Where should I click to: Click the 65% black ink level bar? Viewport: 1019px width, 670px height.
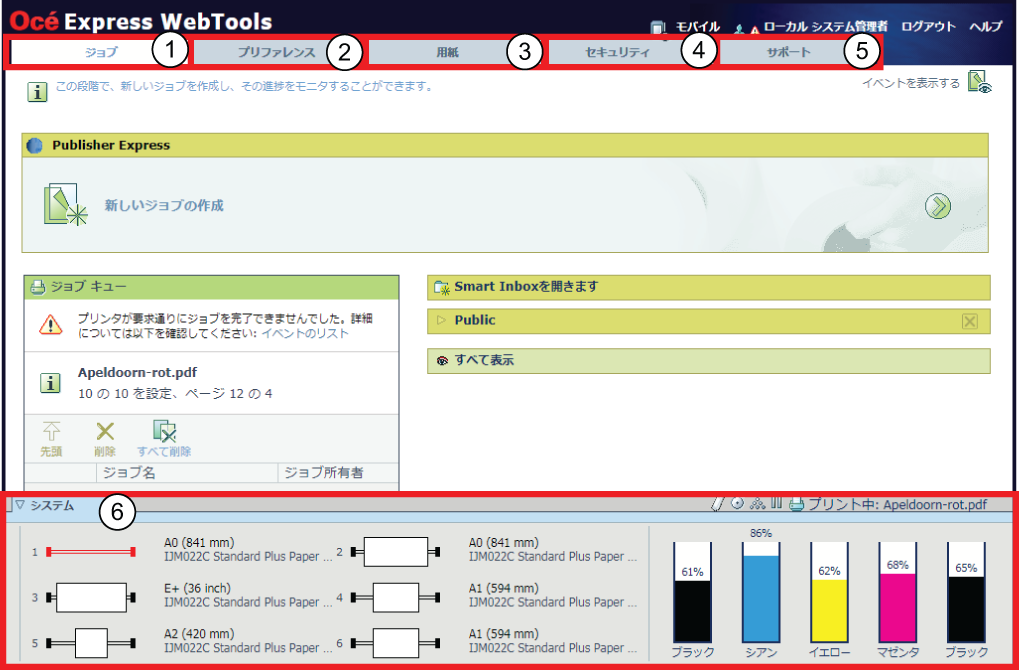coord(966,592)
